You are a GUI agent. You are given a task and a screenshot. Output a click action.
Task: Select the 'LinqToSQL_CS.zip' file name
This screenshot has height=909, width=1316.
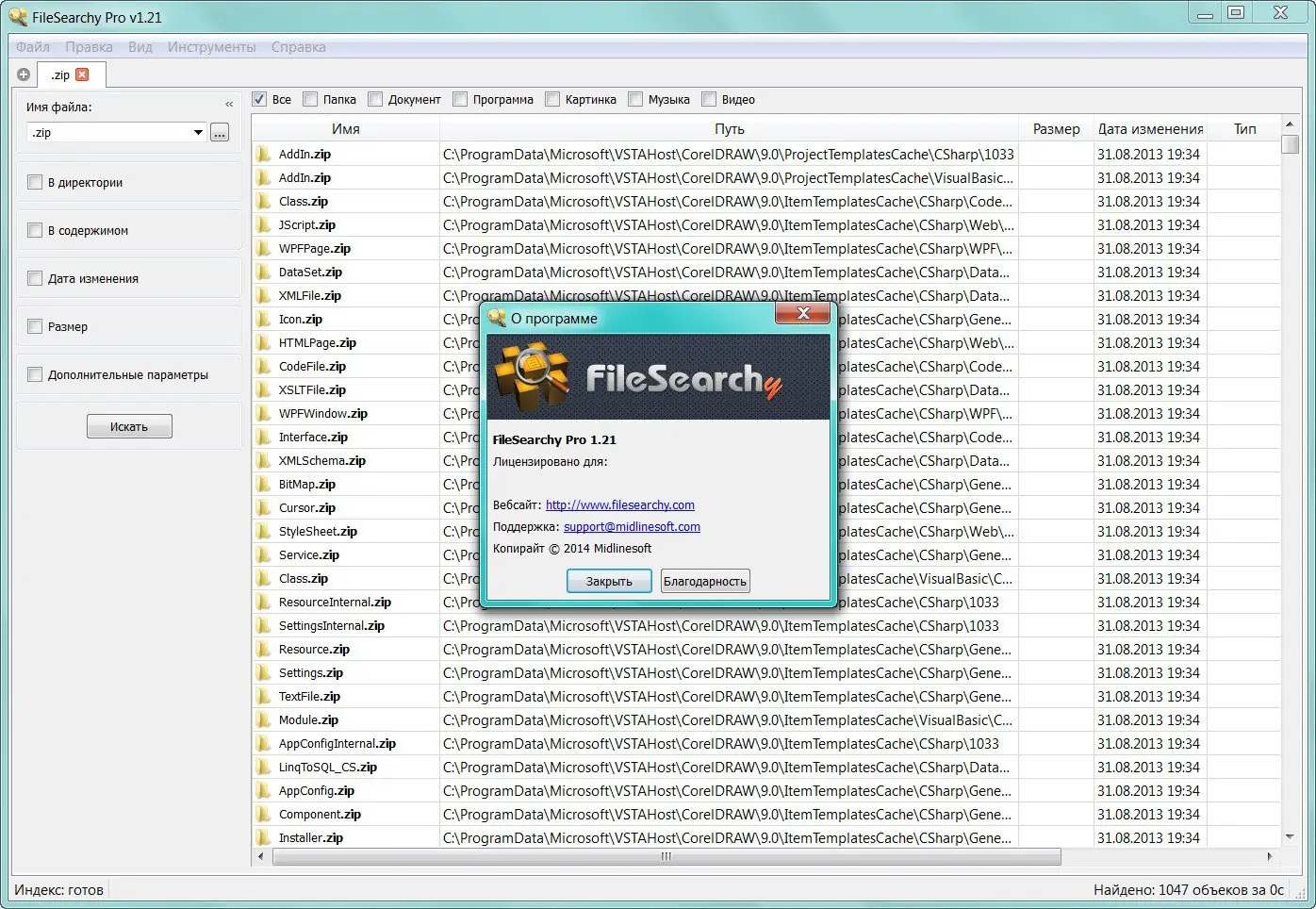[328, 768]
